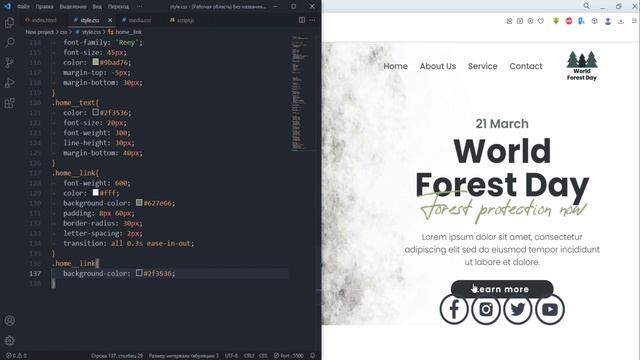This screenshot has width=640, height=360.
Task: Open the cube extensions icon in browser
Action: 594,21
